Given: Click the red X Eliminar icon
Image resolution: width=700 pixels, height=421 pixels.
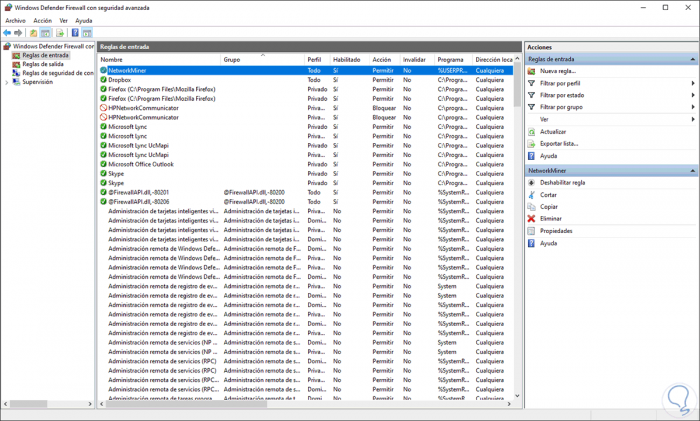Looking at the screenshot, I should pos(531,219).
